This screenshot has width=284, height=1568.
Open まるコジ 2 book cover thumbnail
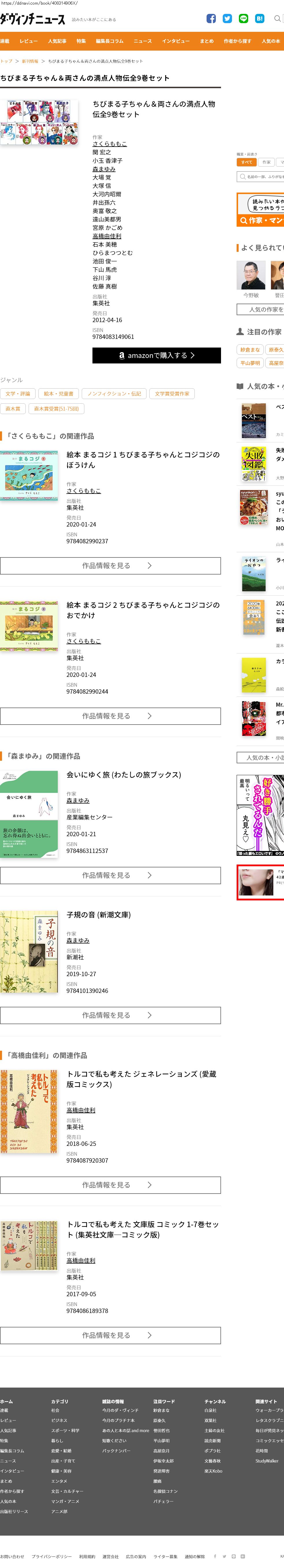29,626
